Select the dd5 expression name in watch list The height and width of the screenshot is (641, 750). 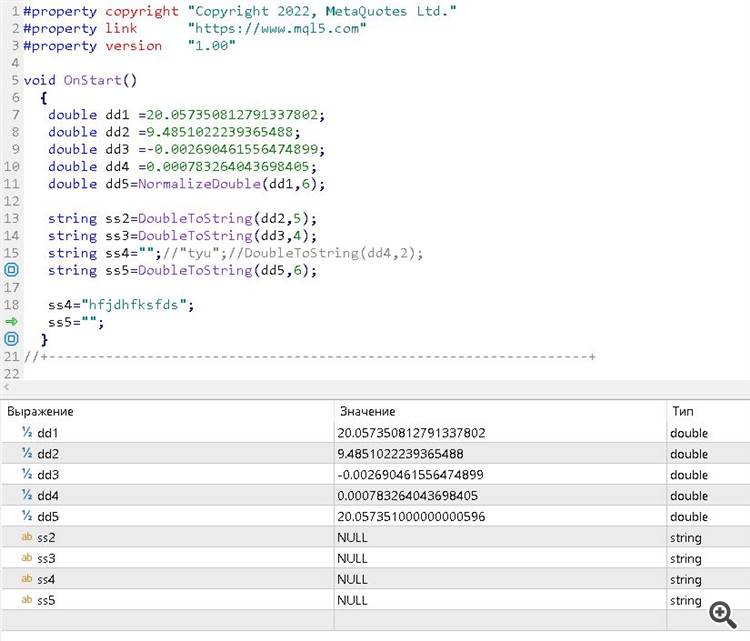tap(48, 517)
